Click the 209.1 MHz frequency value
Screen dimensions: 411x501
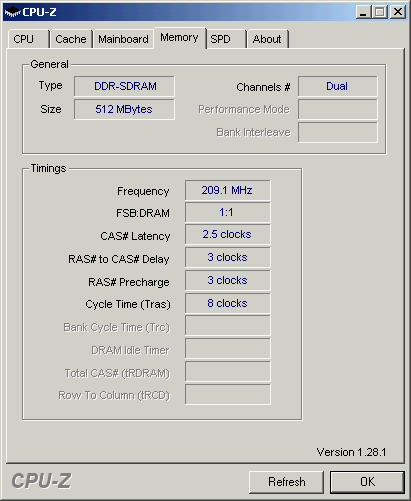click(x=228, y=190)
